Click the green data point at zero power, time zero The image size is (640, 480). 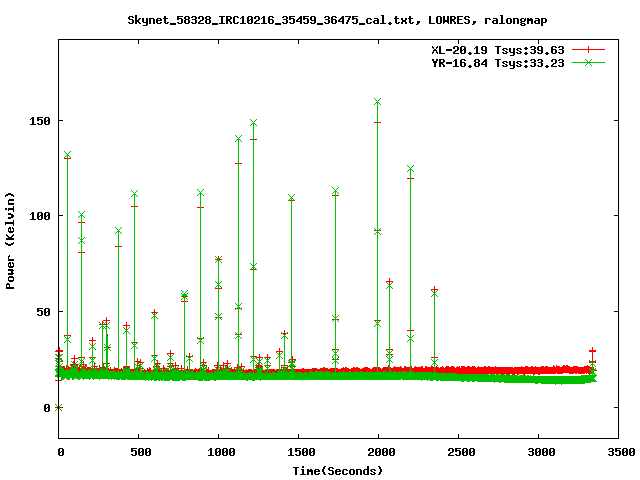(x=59, y=407)
